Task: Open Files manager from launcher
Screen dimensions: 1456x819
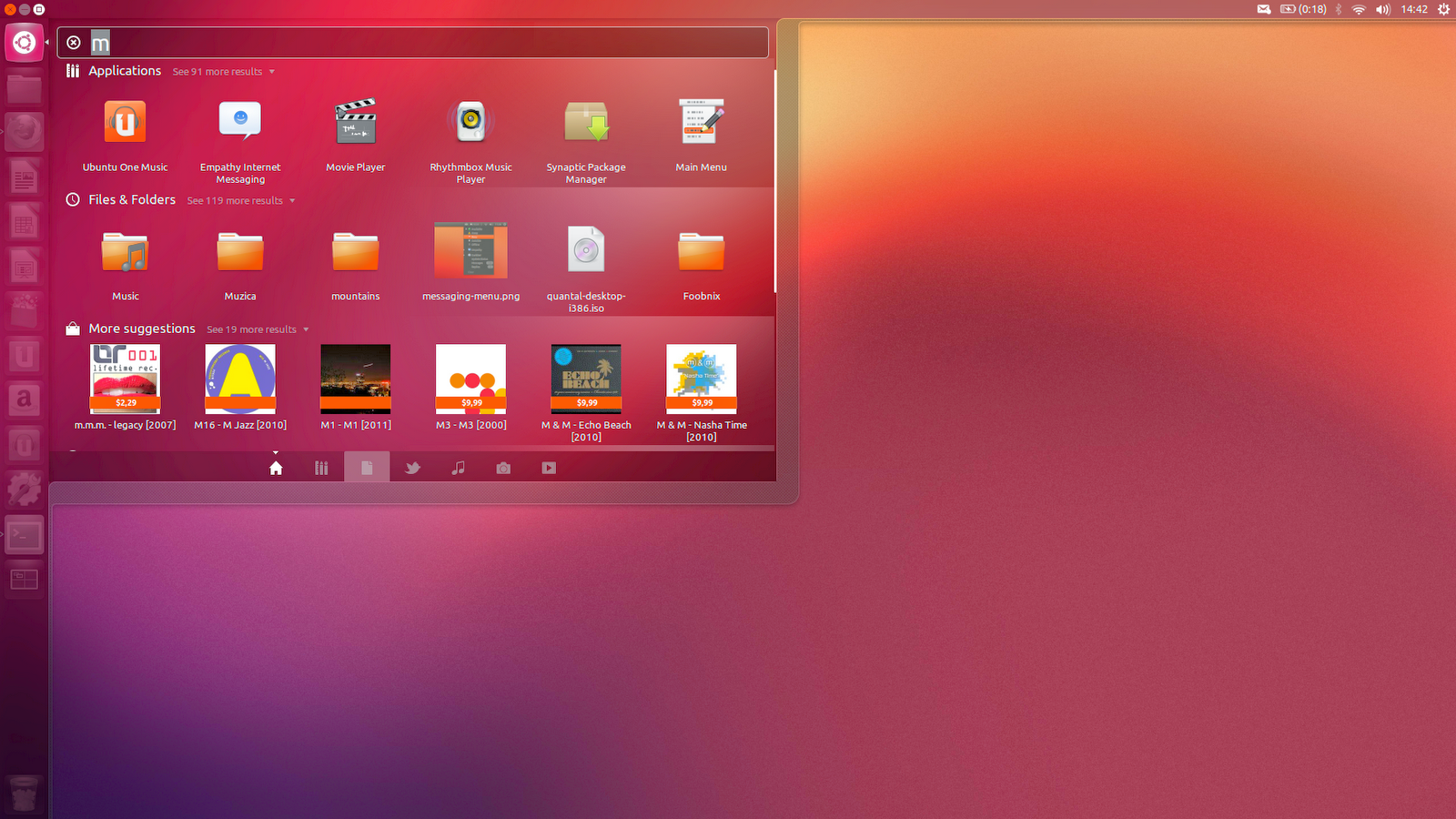Action: [25, 88]
